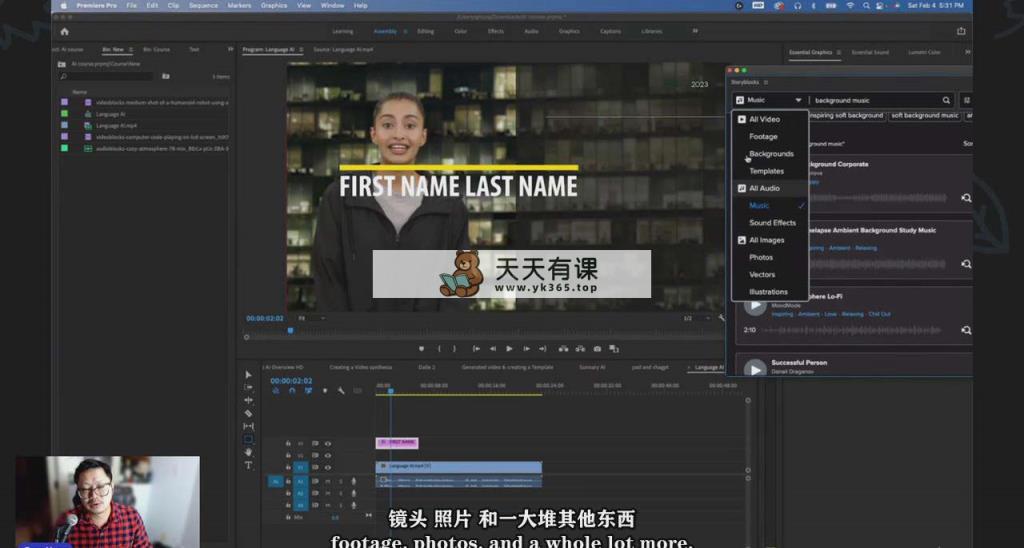Toggle insert sequences as nests option
The image size is (1024, 548).
276,391
